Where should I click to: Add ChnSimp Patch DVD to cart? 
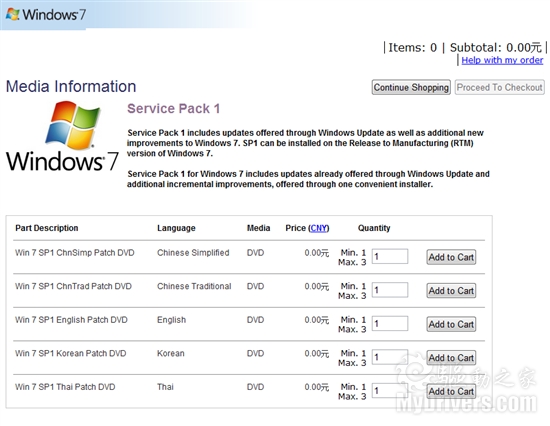(x=451, y=257)
